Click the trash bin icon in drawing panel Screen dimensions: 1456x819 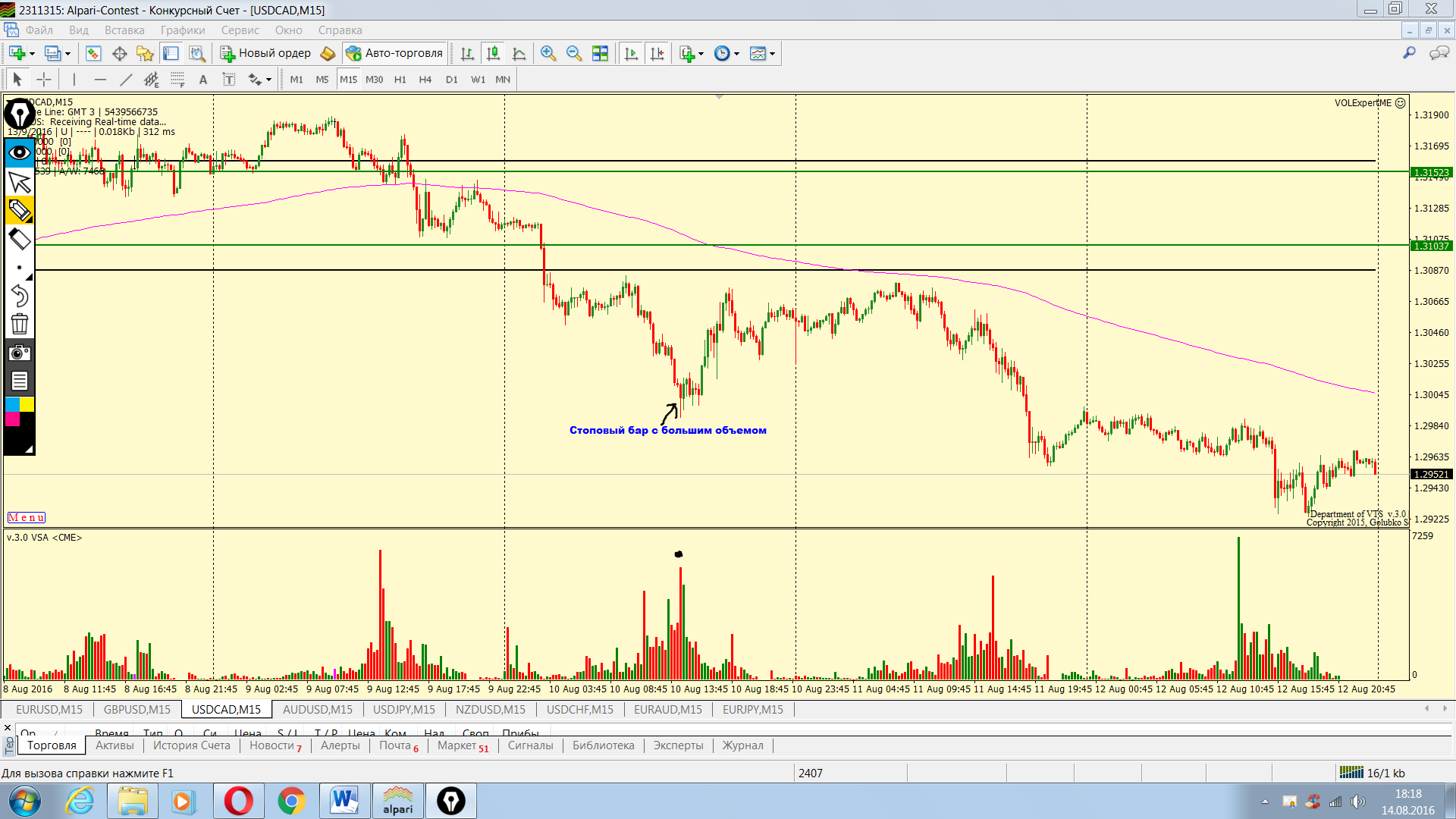pos(19,325)
